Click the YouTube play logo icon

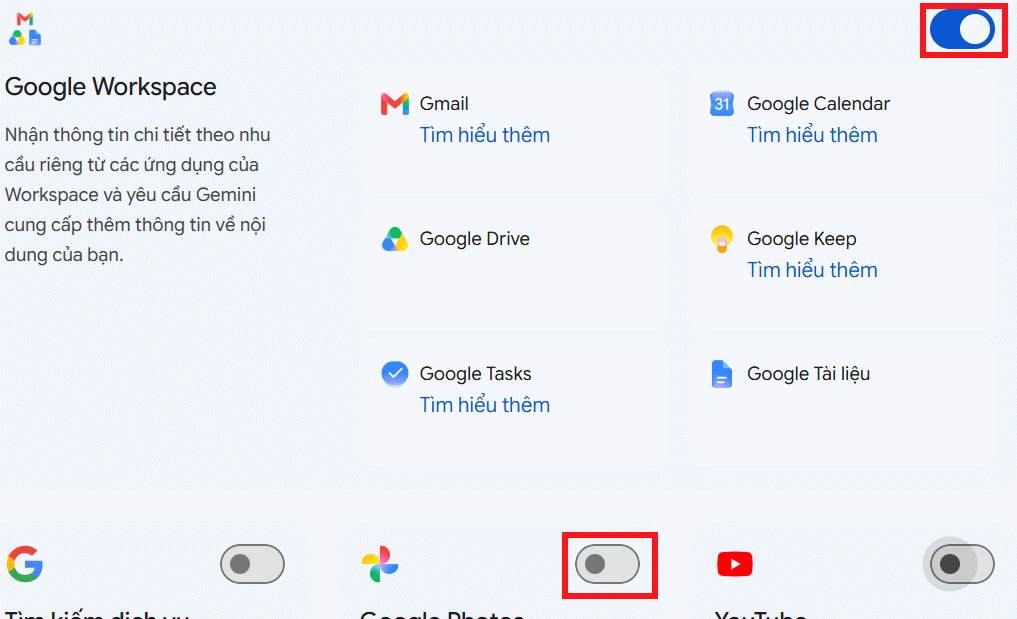(x=735, y=564)
